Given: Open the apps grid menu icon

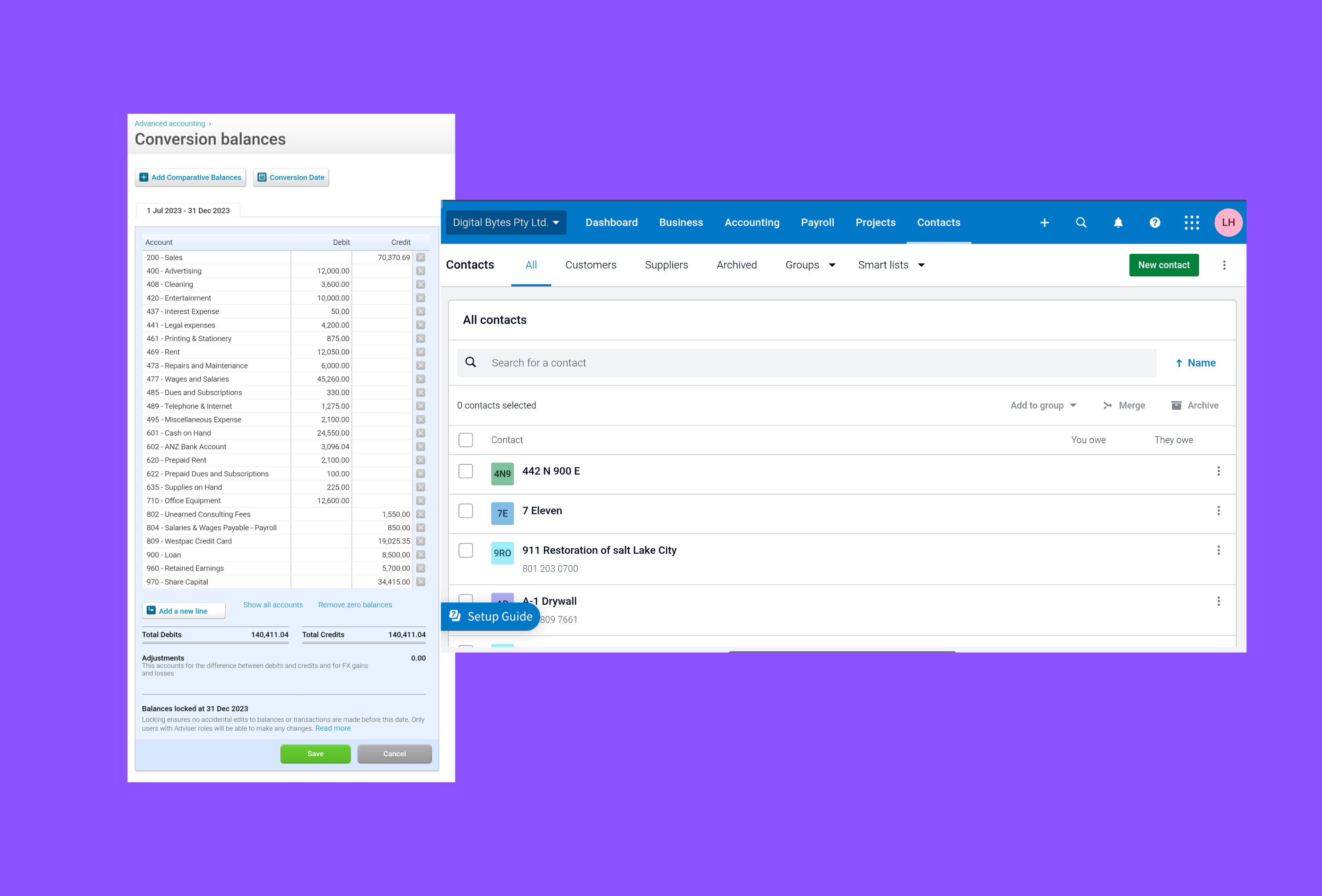Looking at the screenshot, I should tap(1191, 222).
